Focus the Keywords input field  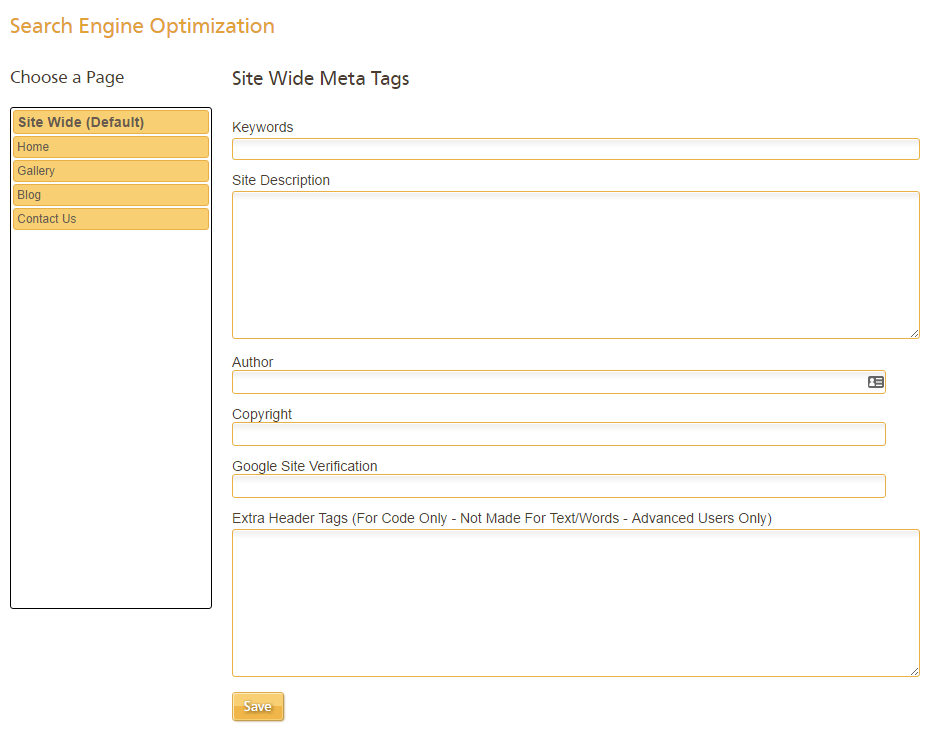576,149
